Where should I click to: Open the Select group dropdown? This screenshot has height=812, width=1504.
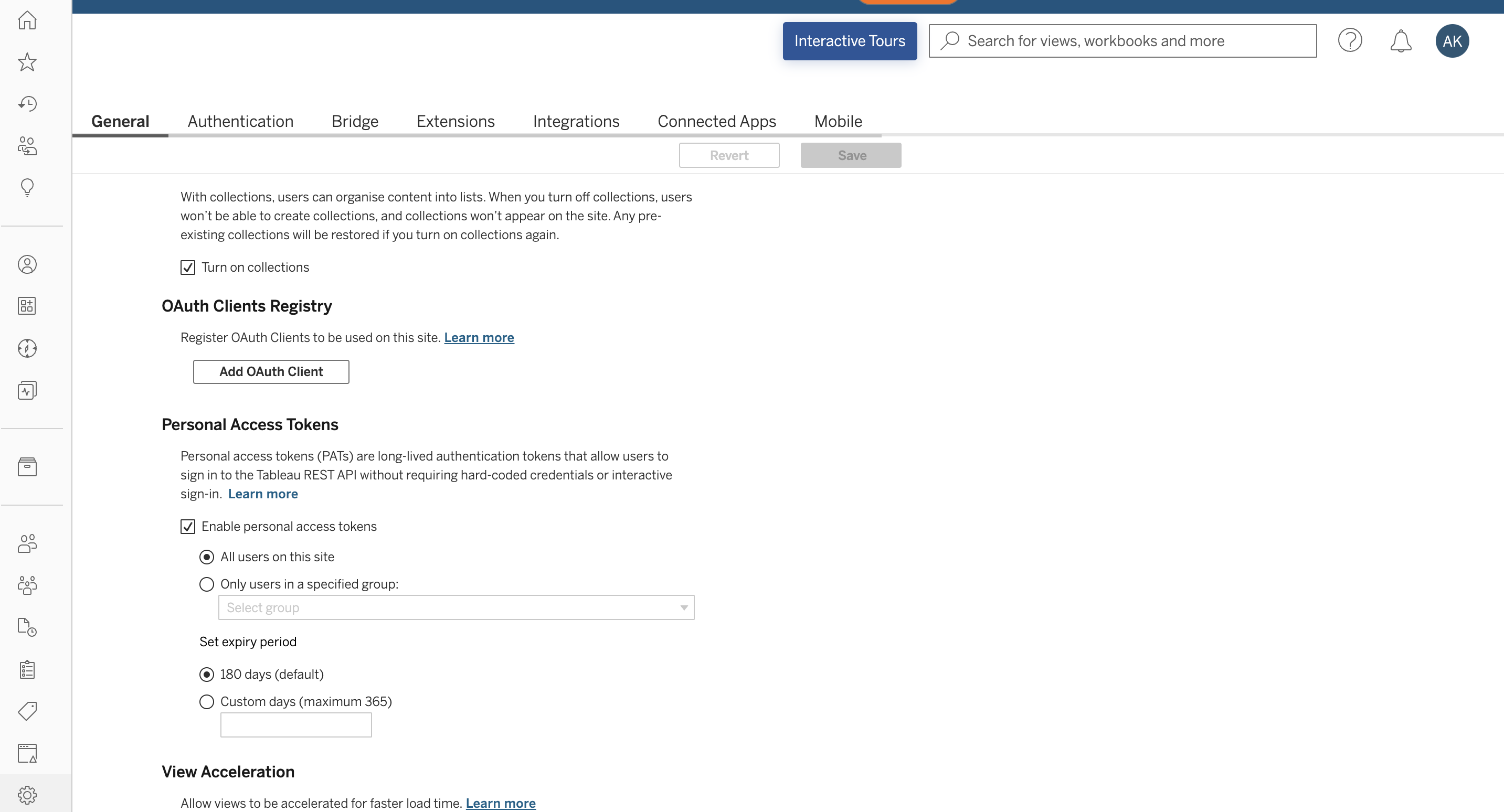[456, 607]
